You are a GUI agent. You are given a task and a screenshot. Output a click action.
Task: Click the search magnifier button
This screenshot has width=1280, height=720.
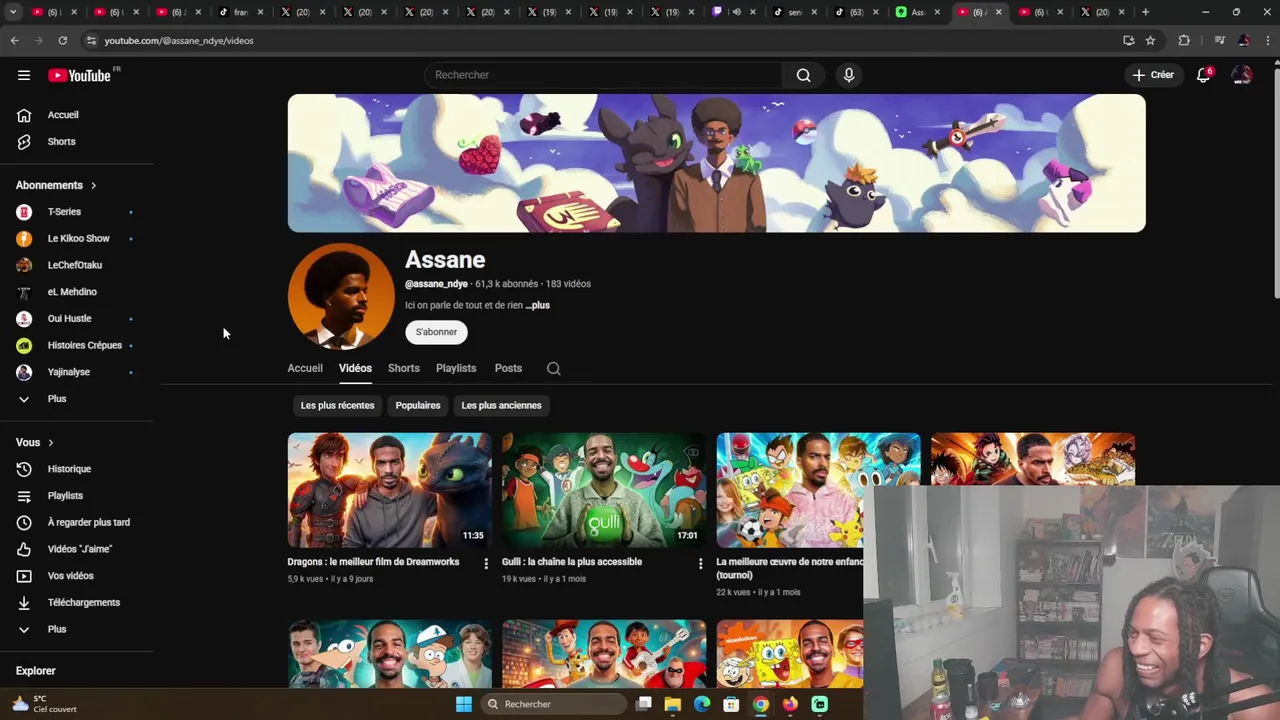click(803, 75)
